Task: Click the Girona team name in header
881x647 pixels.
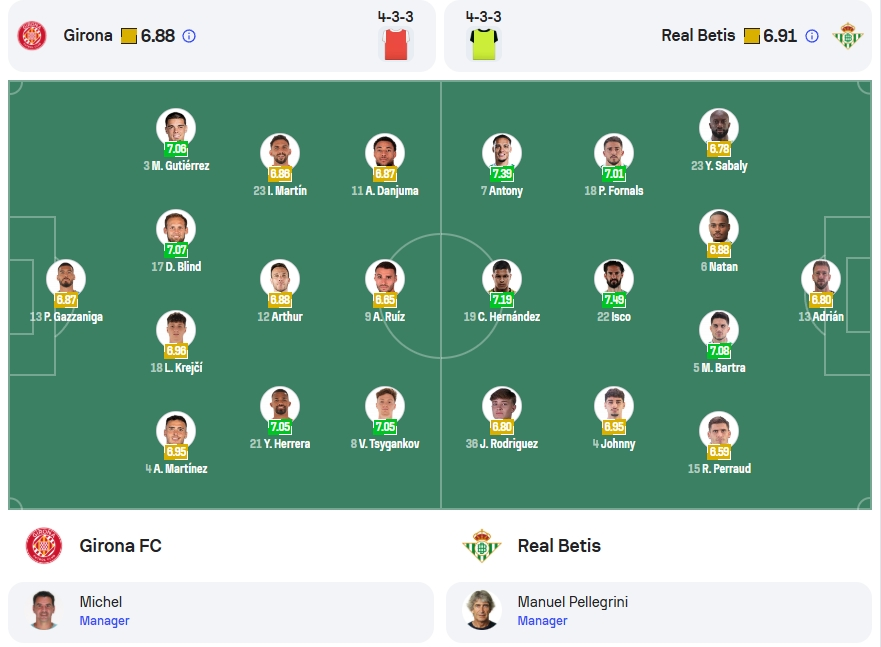Action: 88,35
